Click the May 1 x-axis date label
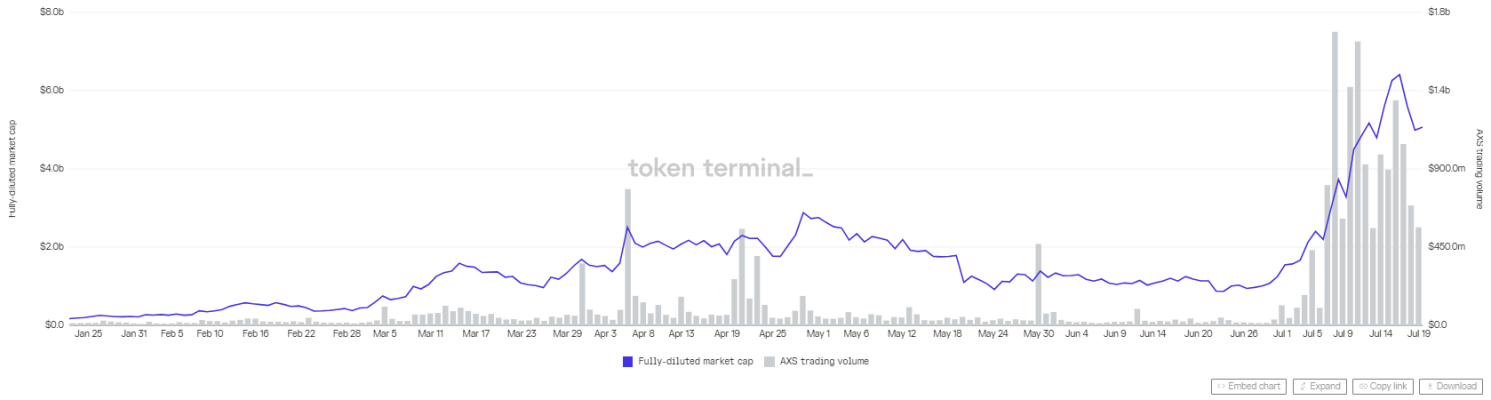 pos(818,334)
